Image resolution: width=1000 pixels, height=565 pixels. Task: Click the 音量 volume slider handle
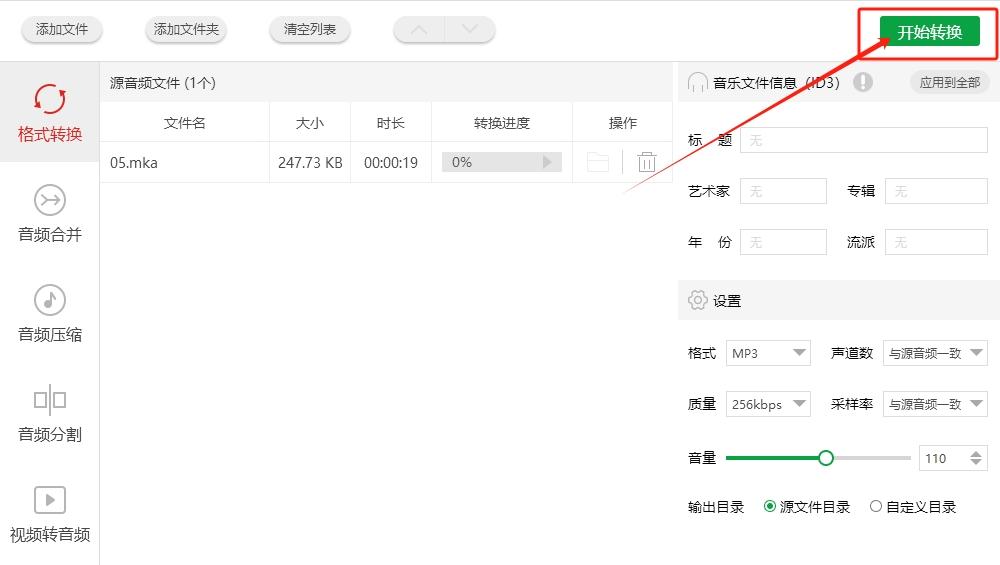[826, 458]
